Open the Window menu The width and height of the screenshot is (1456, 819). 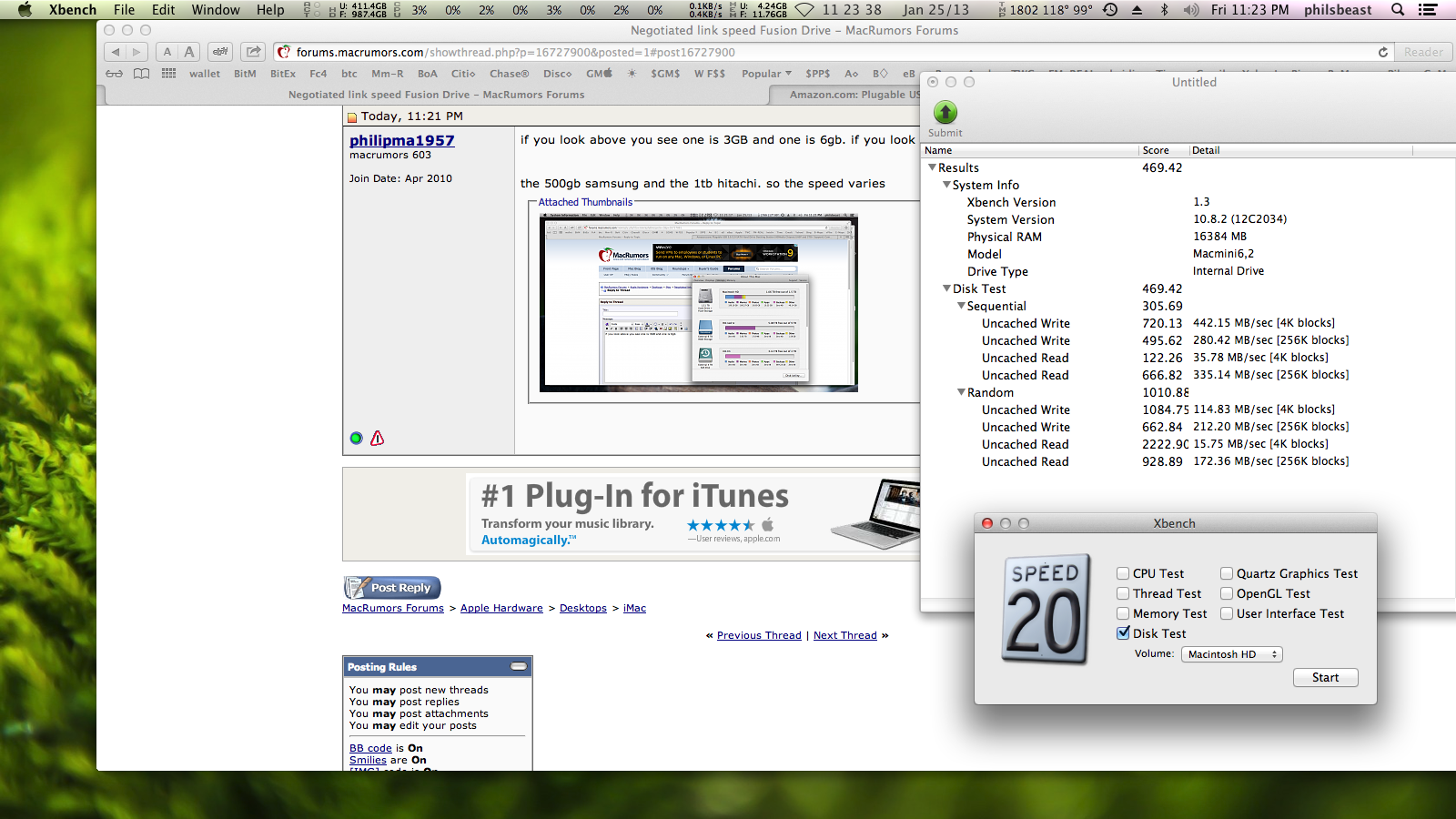coord(216,10)
